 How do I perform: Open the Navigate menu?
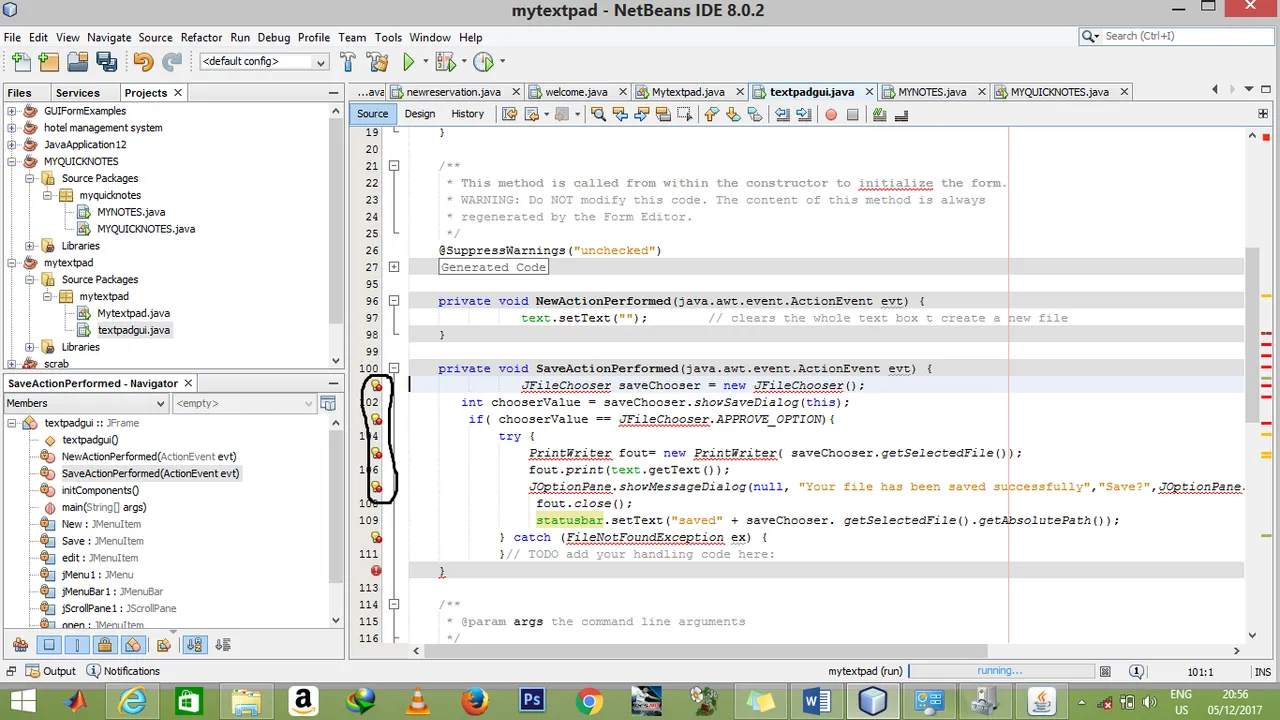pyautogui.click(x=109, y=37)
